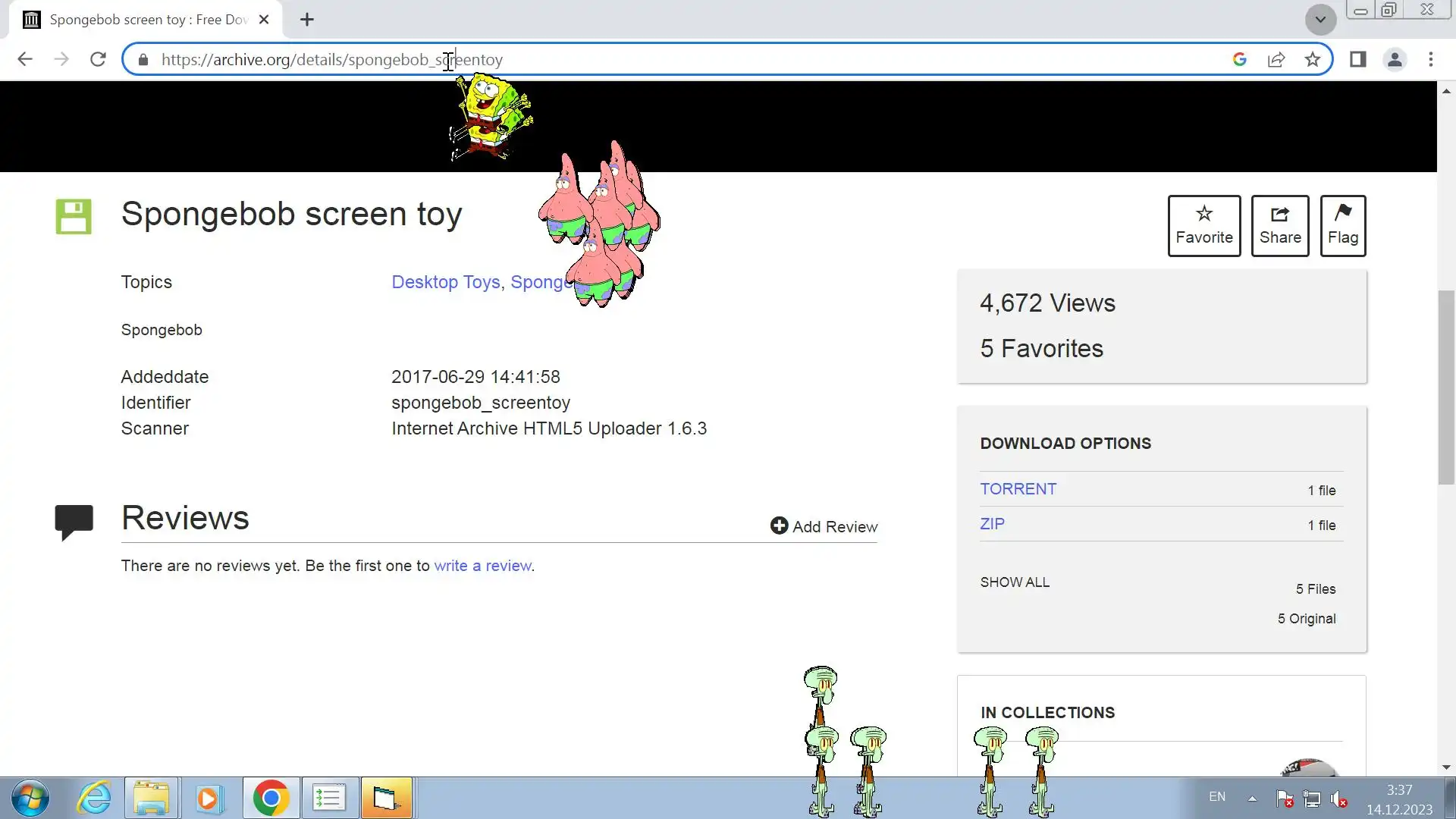Open the Share button

(x=1279, y=225)
